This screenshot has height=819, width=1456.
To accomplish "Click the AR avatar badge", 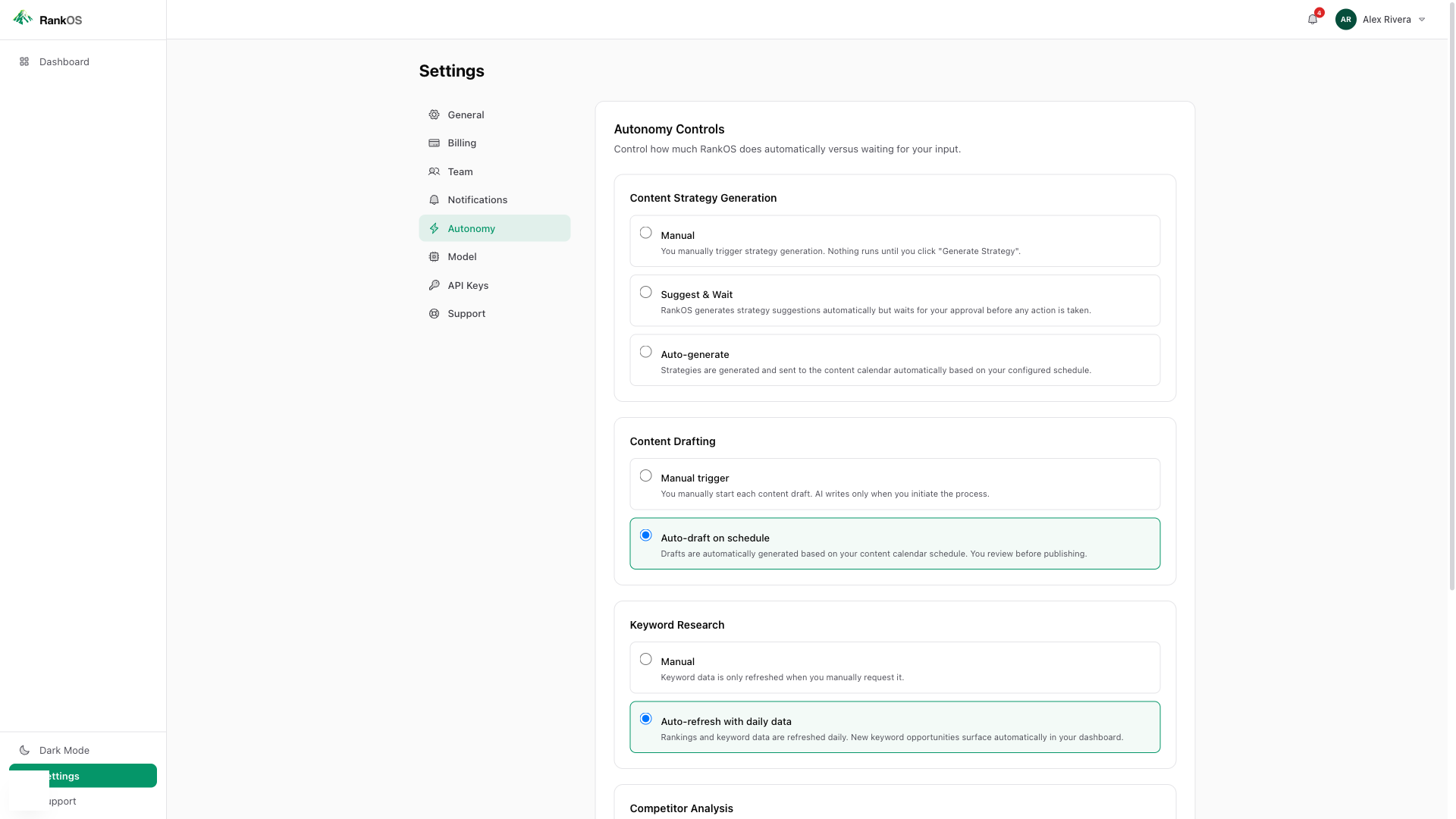I will [x=1345, y=19].
